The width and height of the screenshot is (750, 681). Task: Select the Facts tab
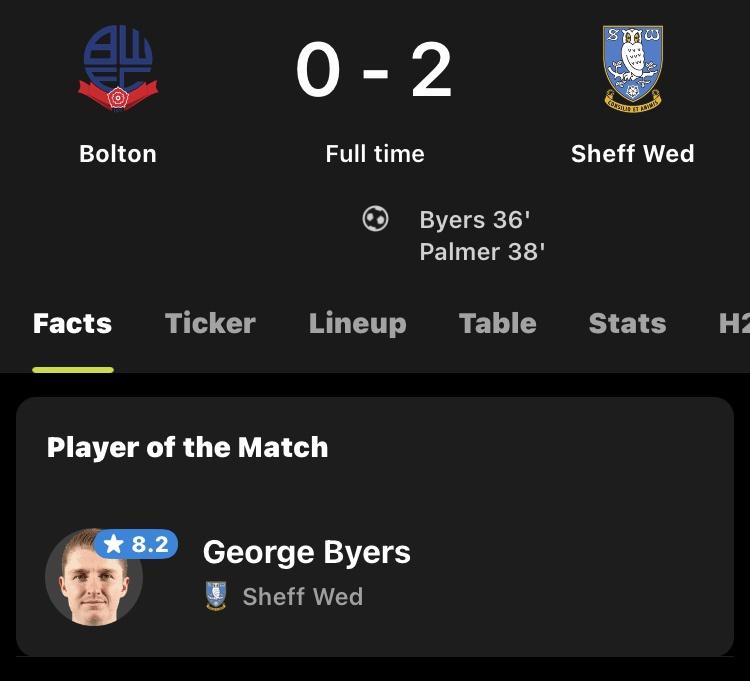pyautogui.click(x=72, y=323)
